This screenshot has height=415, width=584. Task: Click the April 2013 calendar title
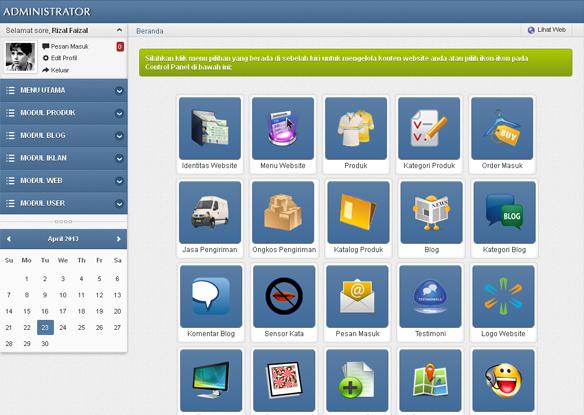[63, 239]
